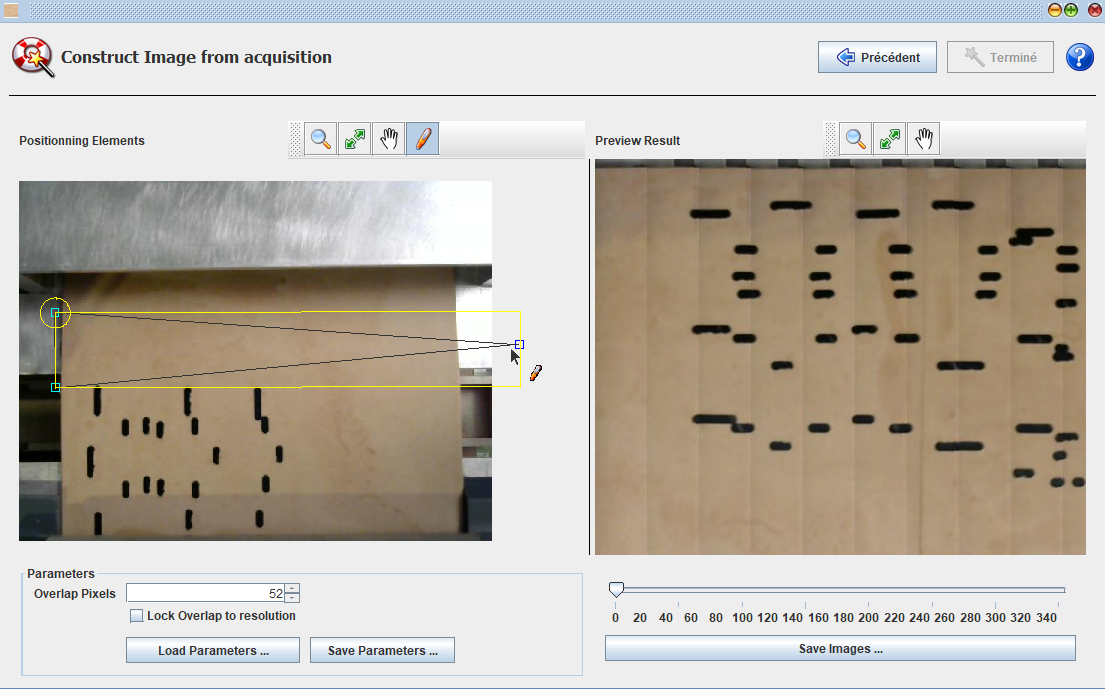1105x689 pixels.
Task: Click the Précédent button
Action: tap(877, 58)
